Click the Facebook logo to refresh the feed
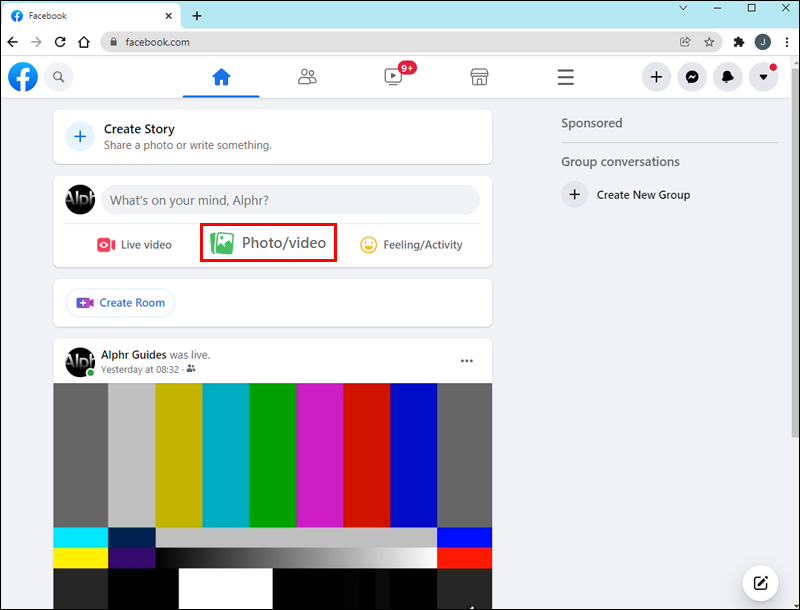This screenshot has width=800, height=610. tap(22, 77)
